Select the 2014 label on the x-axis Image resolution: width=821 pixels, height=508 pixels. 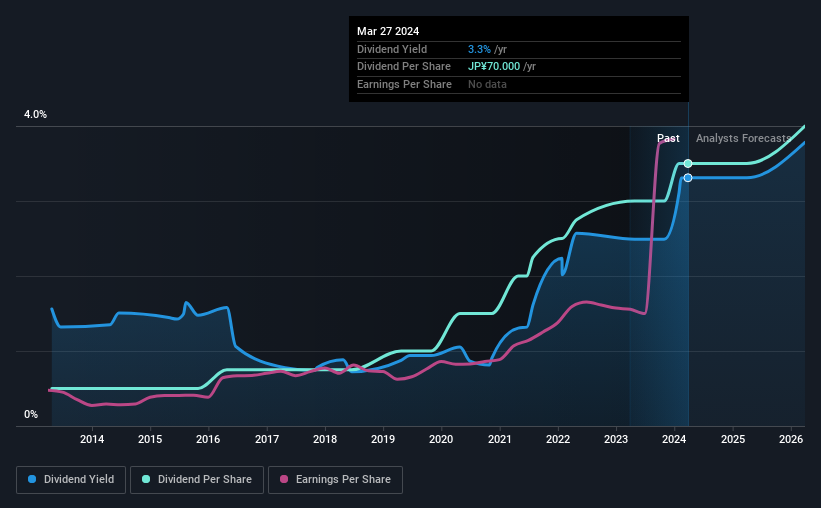(x=92, y=439)
